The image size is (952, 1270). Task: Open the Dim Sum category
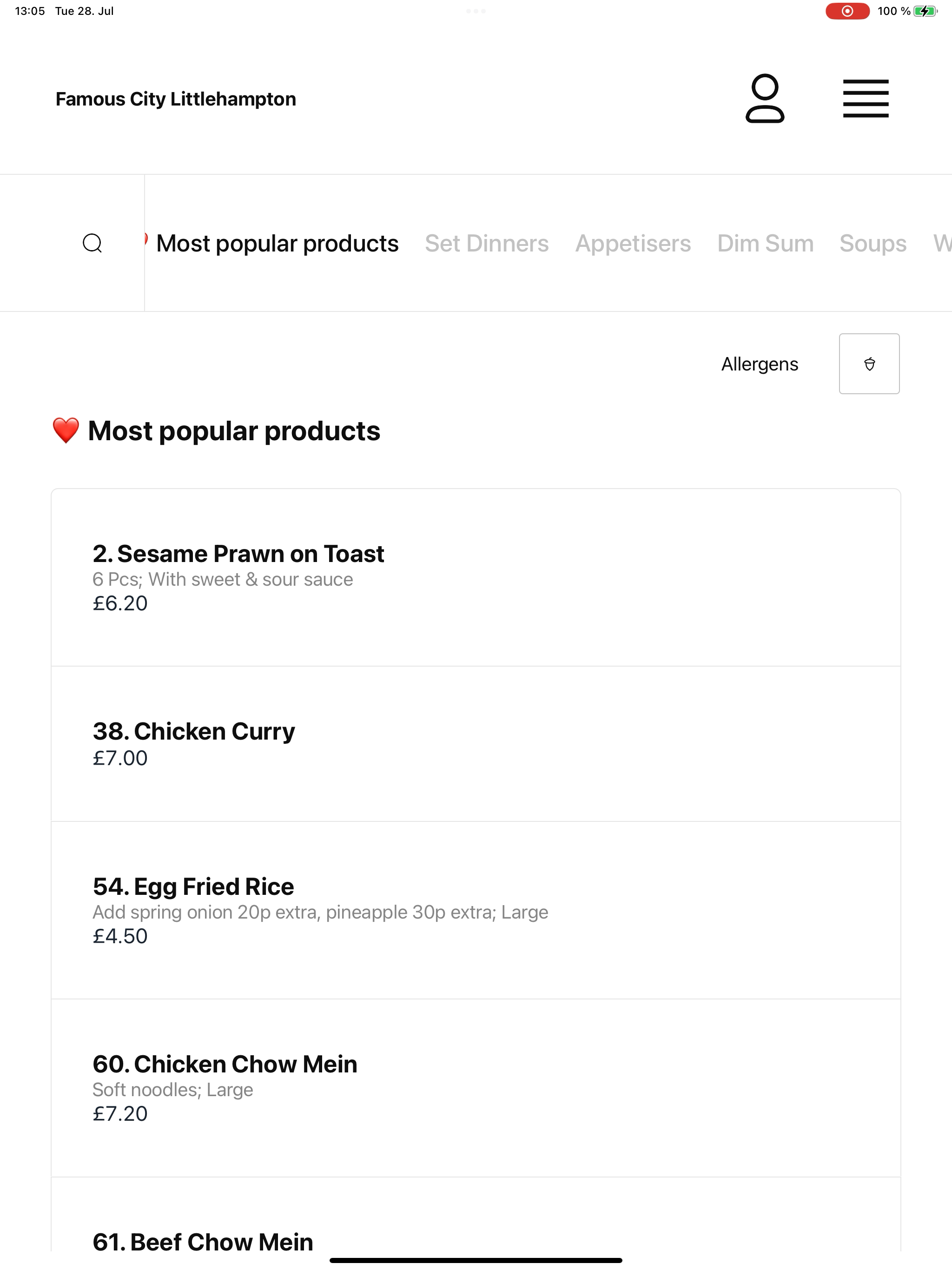[x=765, y=244]
